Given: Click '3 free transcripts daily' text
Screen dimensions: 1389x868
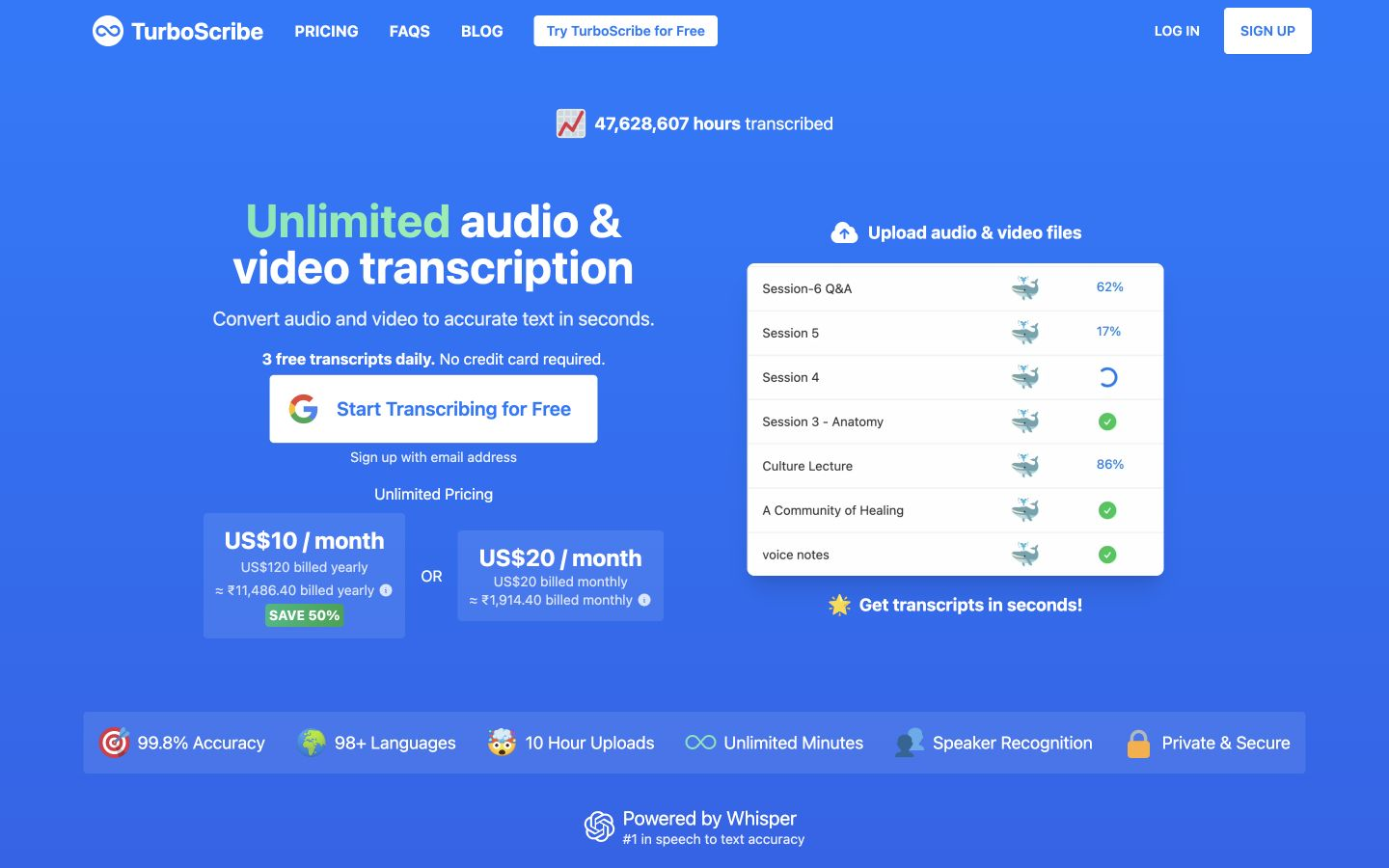Looking at the screenshot, I should coord(347,359).
